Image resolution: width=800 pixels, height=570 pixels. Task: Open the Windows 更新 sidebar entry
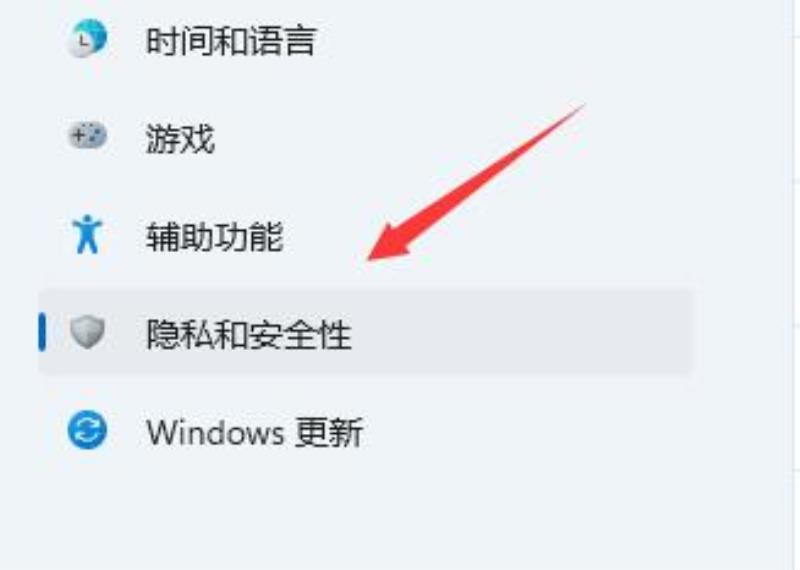click(x=254, y=433)
